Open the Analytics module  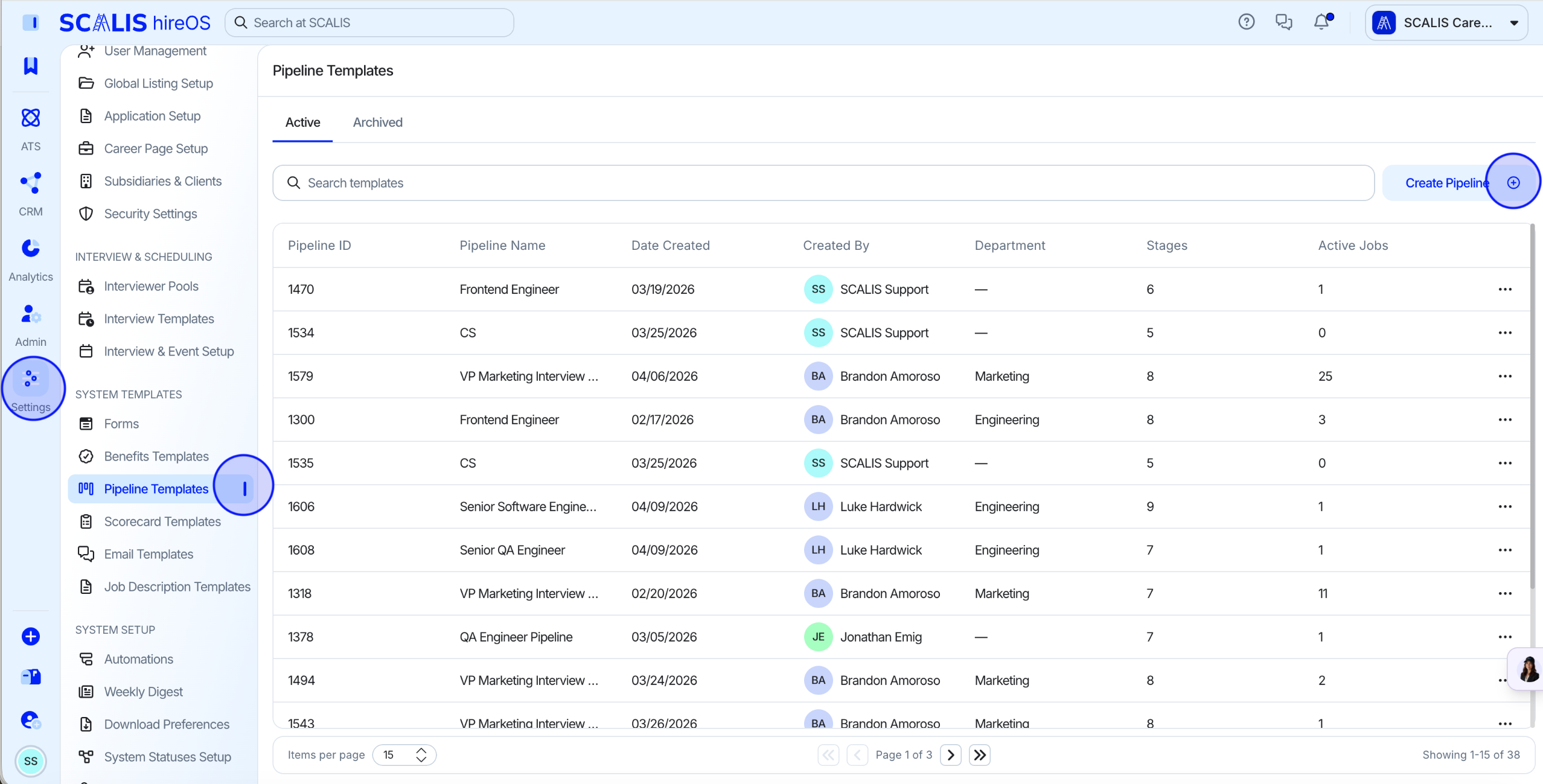pos(31,259)
